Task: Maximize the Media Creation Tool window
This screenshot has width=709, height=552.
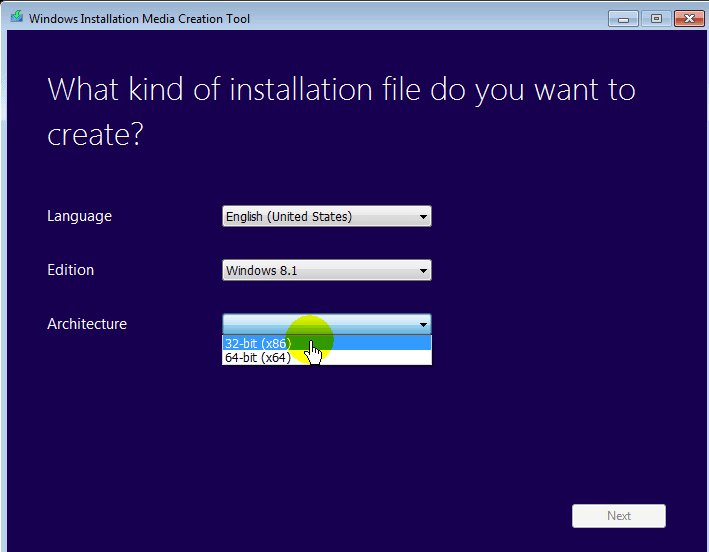Action: [x=656, y=19]
